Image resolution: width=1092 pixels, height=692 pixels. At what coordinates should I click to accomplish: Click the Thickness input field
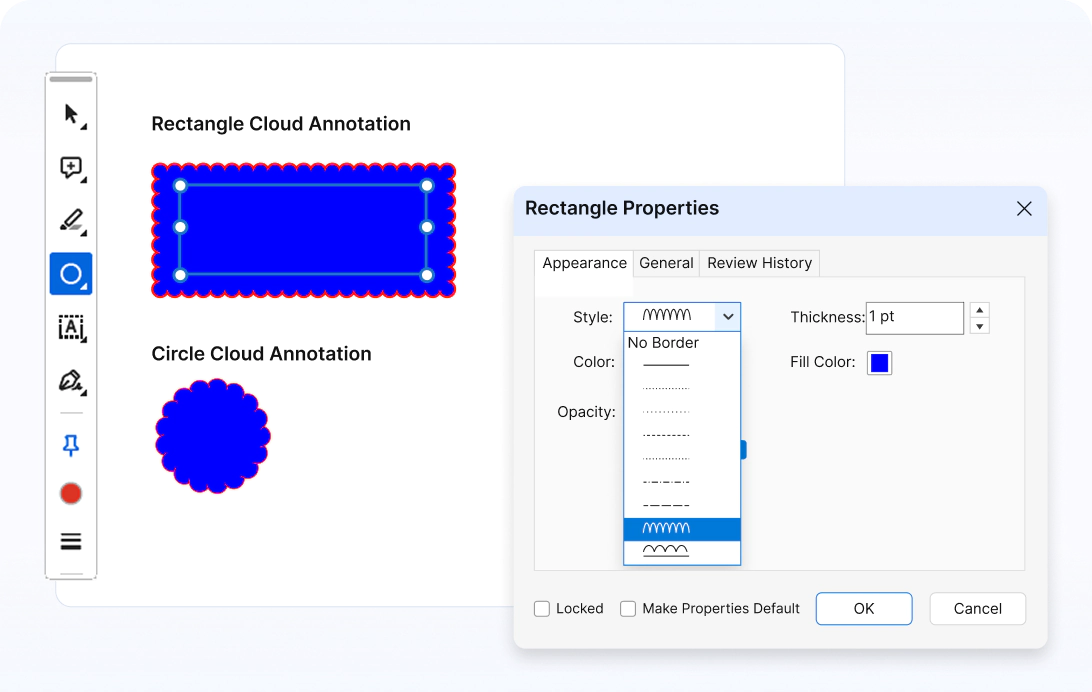[x=914, y=318]
